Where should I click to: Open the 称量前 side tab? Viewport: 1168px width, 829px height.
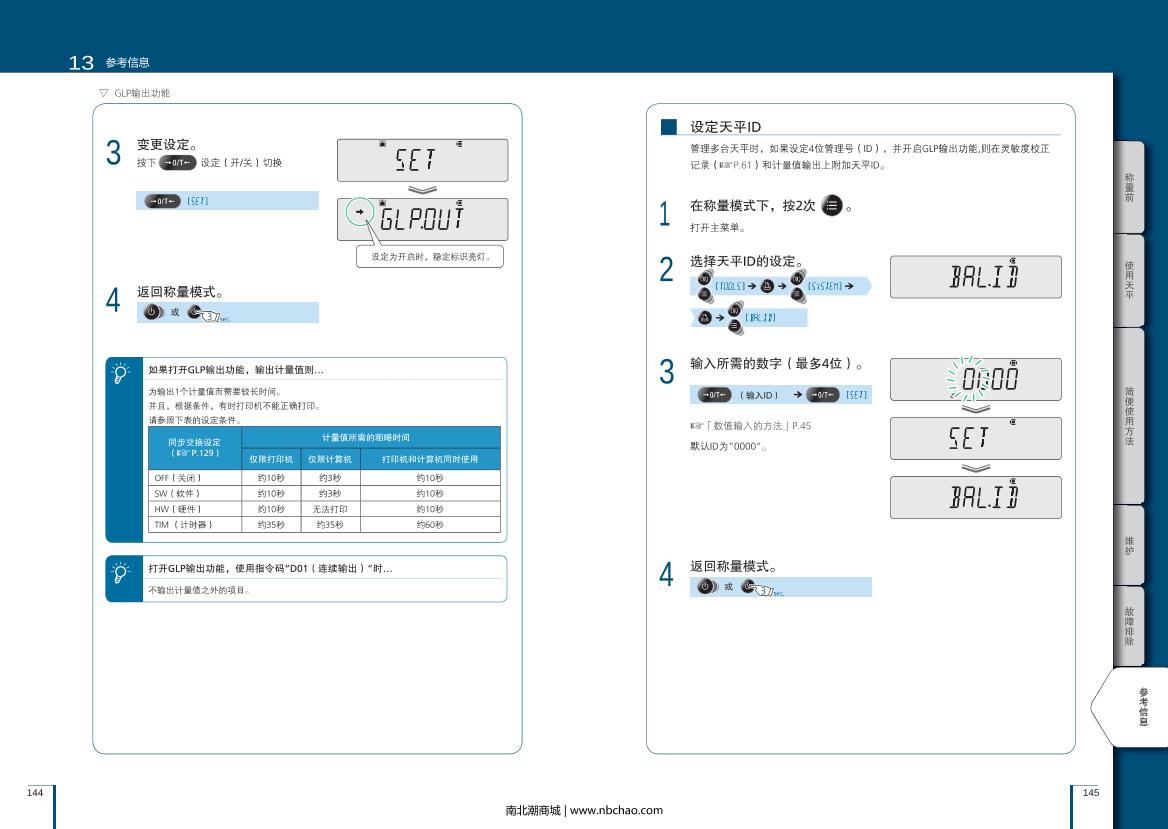coord(1129,187)
